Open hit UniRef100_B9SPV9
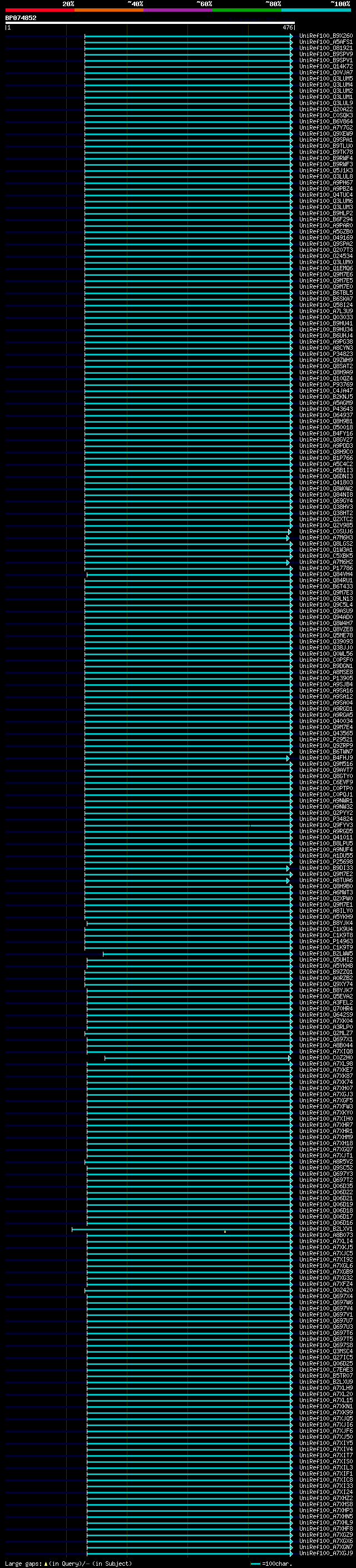The width and height of the screenshot is (356, 1568). pos(325,54)
